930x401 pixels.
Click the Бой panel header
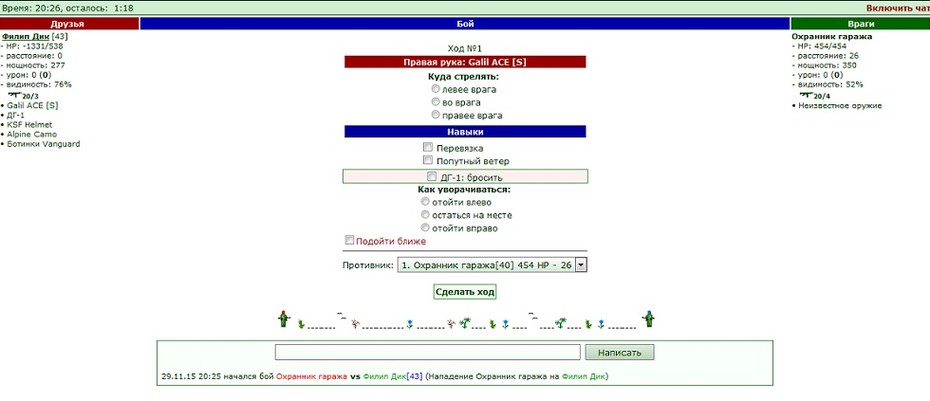point(465,23)
